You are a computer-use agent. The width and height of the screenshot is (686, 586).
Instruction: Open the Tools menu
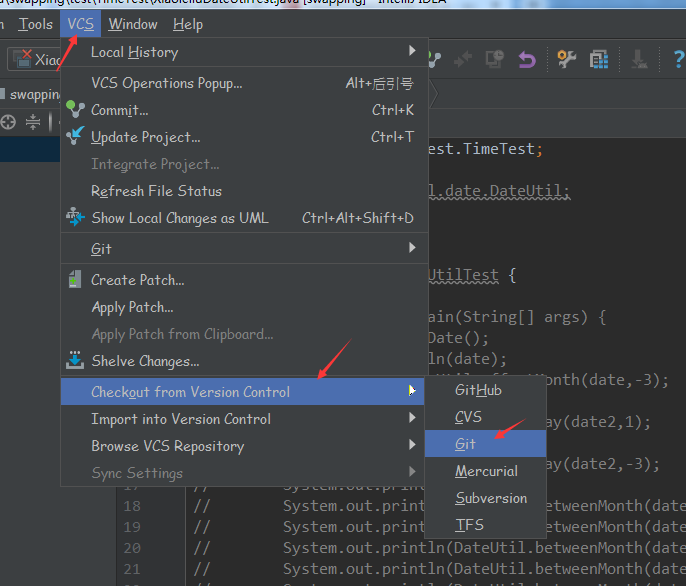pos(35,24)
